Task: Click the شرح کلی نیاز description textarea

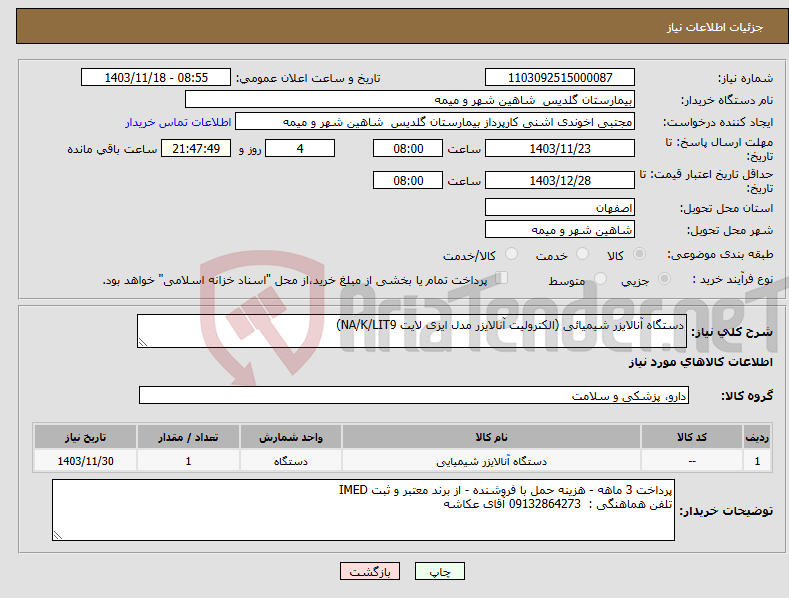Action: 412,331
